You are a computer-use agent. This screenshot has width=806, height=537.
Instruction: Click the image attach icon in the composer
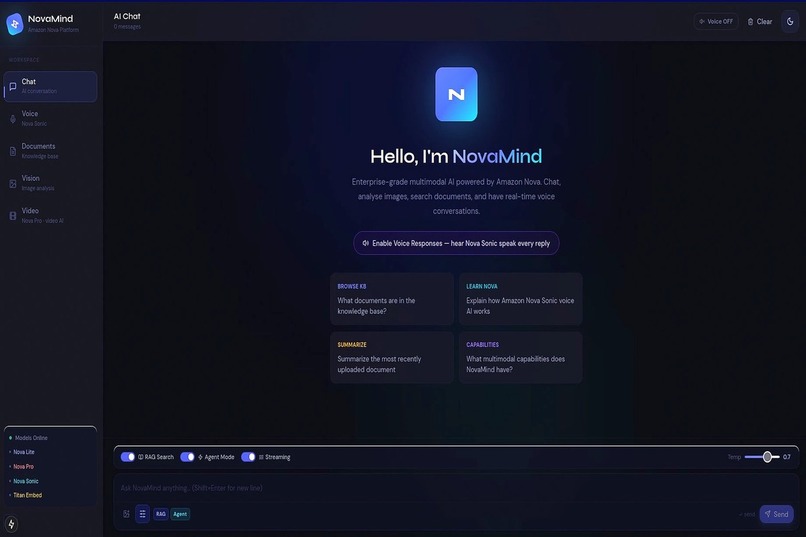tap(126, 514)
